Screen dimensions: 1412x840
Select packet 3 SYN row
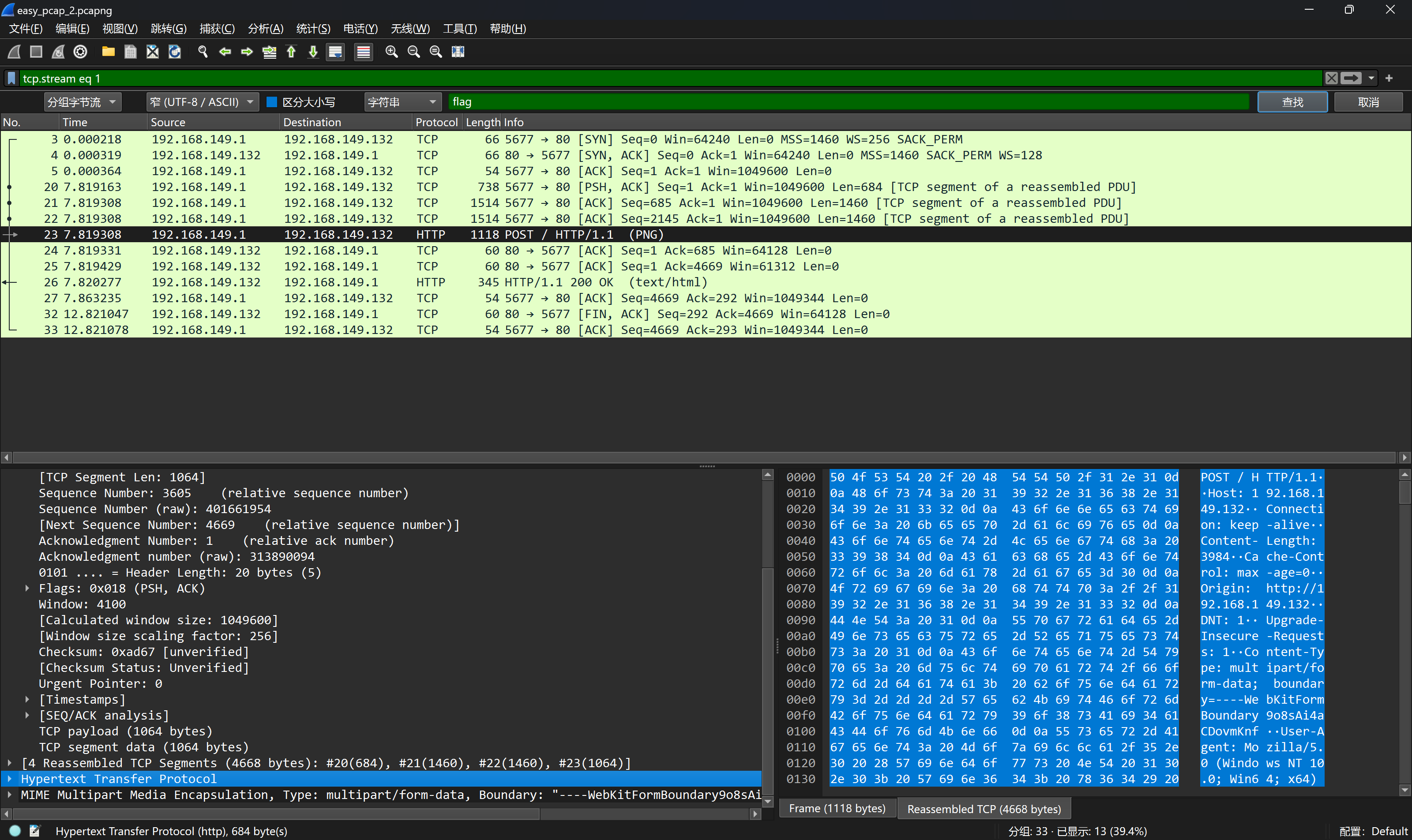[x=706, y=139]
